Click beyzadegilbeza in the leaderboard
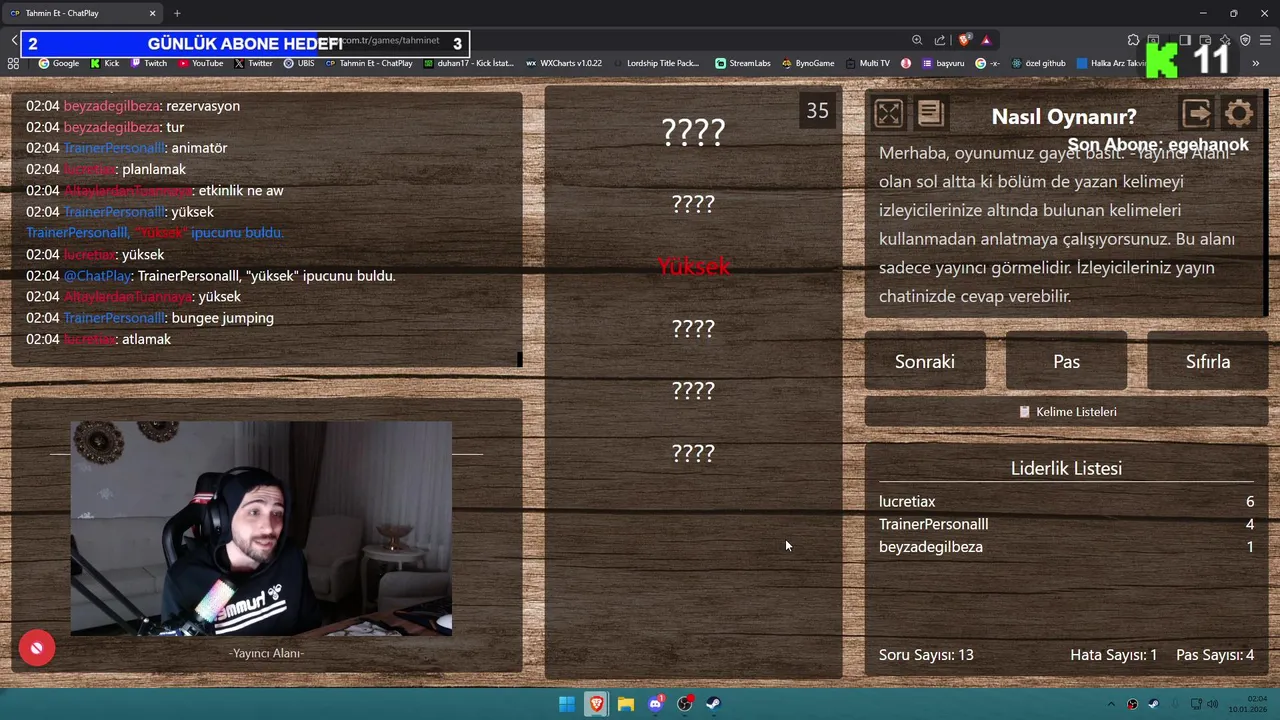The width and height of the screenshot is (1280, 720). 931,547
